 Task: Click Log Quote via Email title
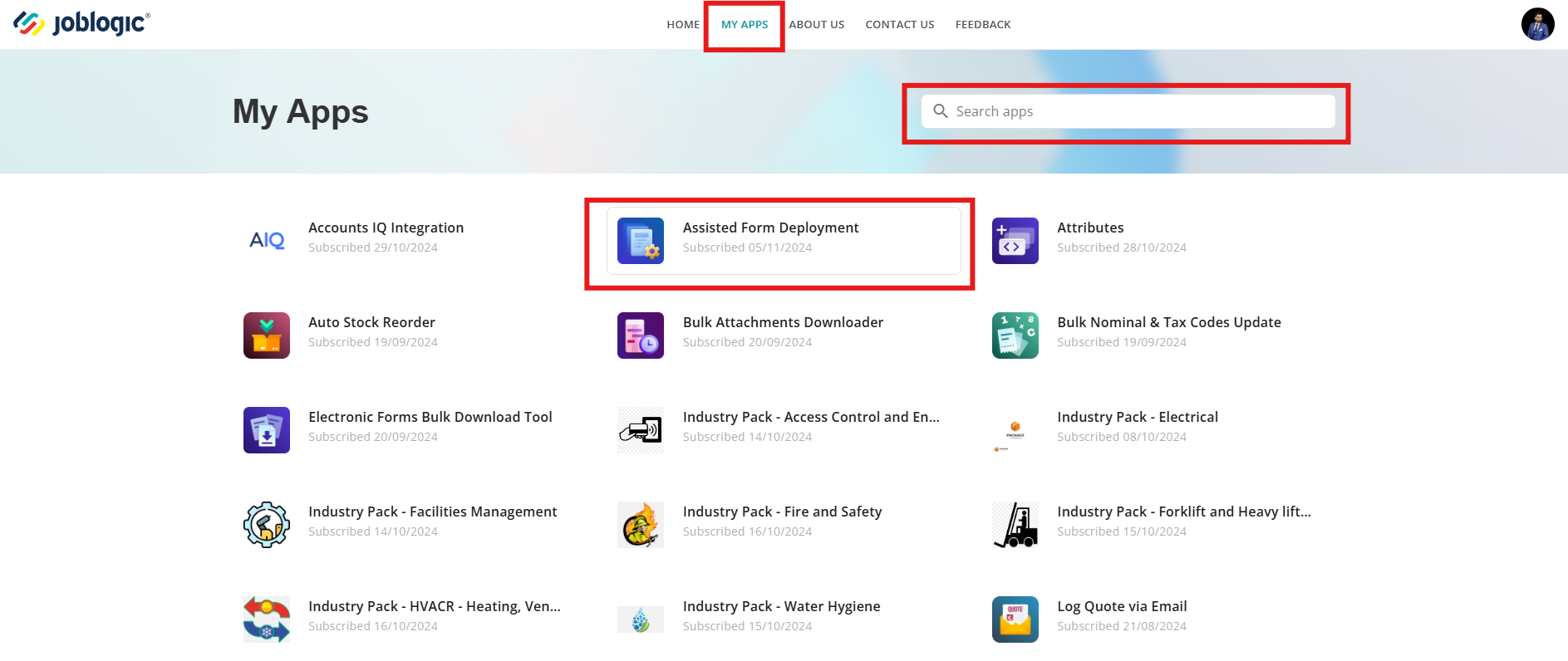(x=1122, y=606)
